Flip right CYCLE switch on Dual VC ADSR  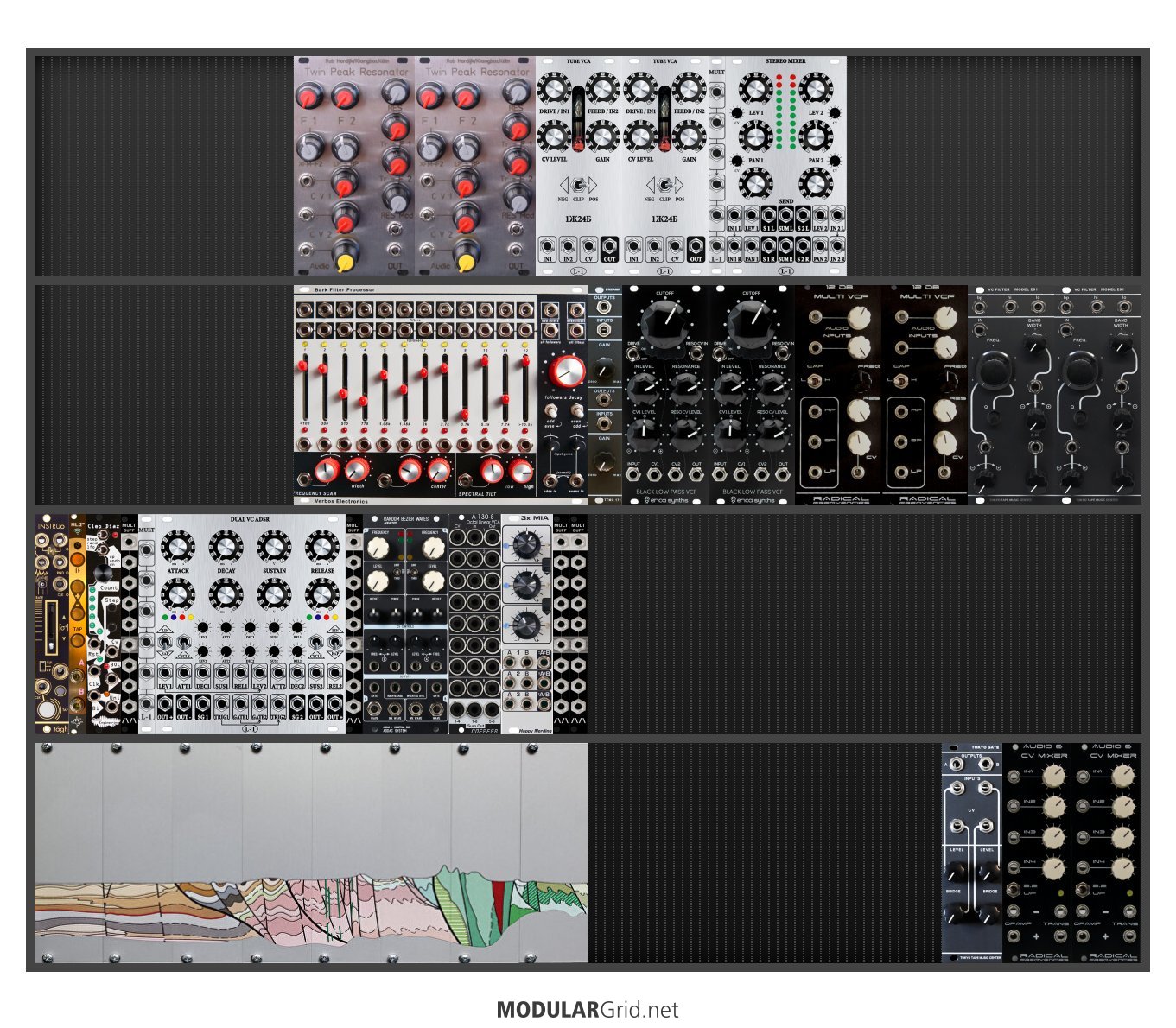pos(315,644)
